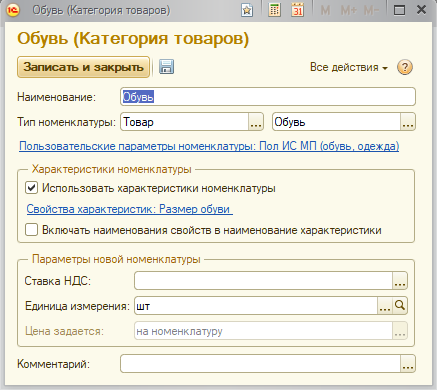Click the floppy disk save icon
Image resolution: width=437 pixels, height=390 pixels.
(x=166, y=67)
